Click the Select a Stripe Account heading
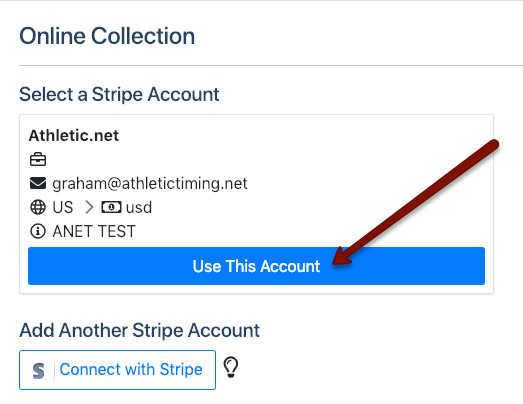Image resolution: width=523 pixels, height=404 pixels. pyautogui.click(x=119, y=94)
